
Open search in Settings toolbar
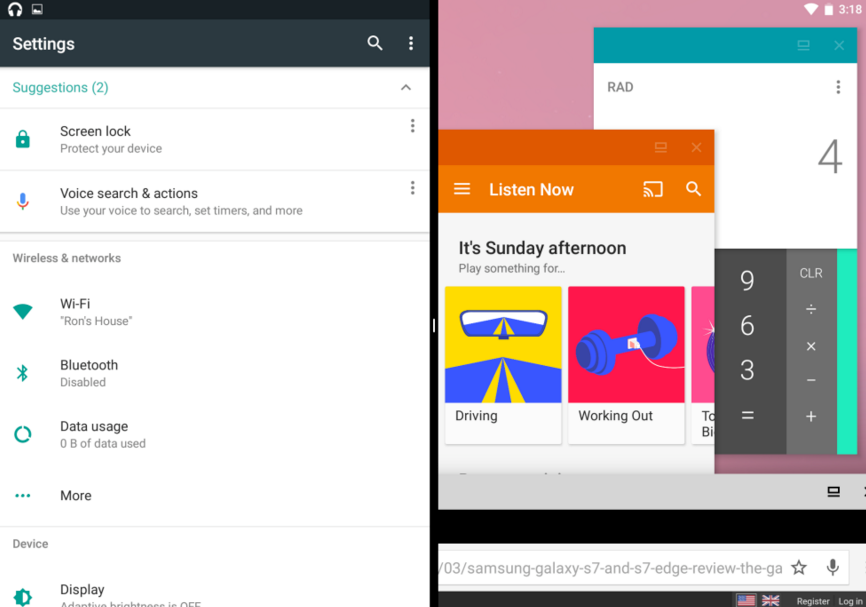pos(374,43)
